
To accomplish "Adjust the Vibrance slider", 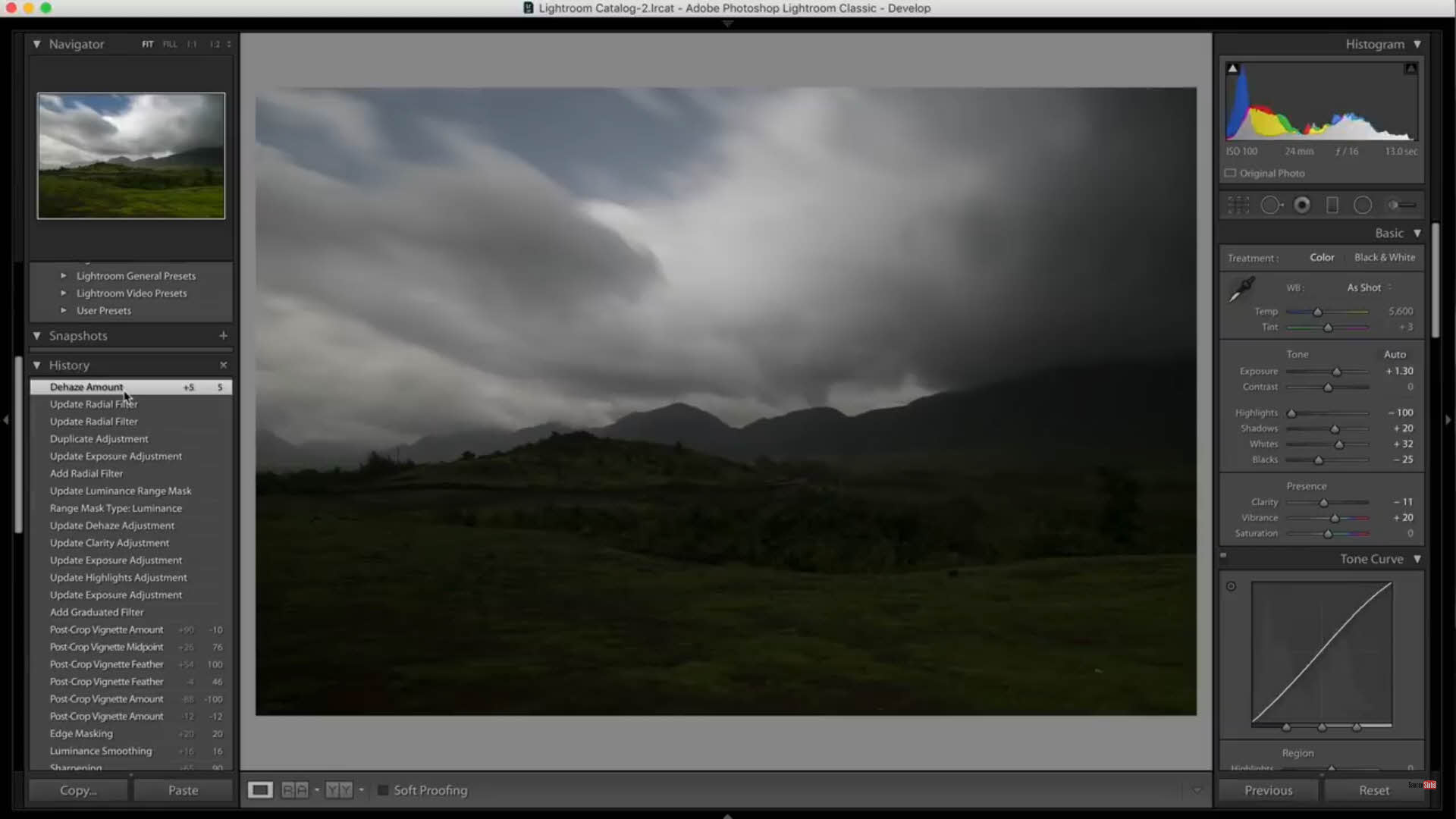I will (x=1327, y=518).
